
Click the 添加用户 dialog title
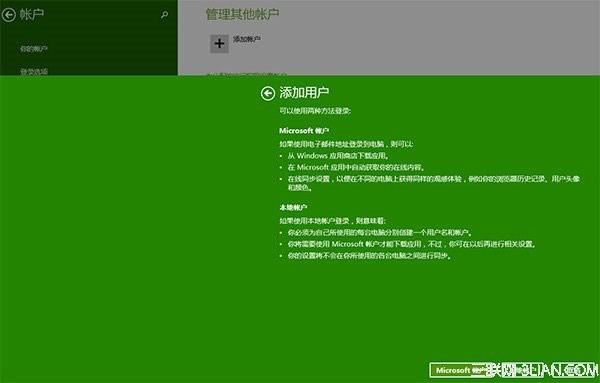click(304, 93)
